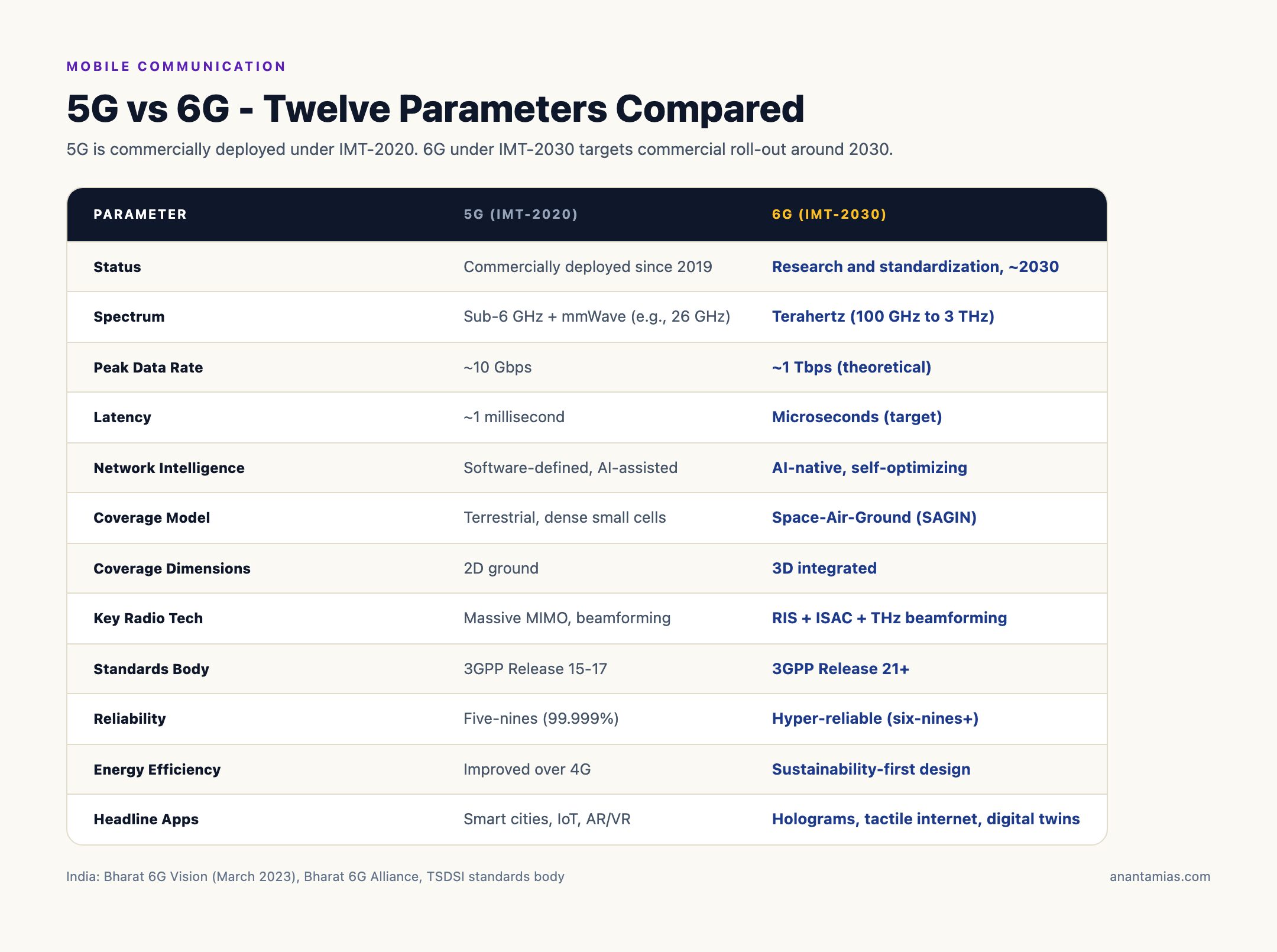Image resolution: width=1277 pixels, height=952 pixels.
Task: Click the '~1 Tbps (theoretical)' cell
Action: click(851, 367)
